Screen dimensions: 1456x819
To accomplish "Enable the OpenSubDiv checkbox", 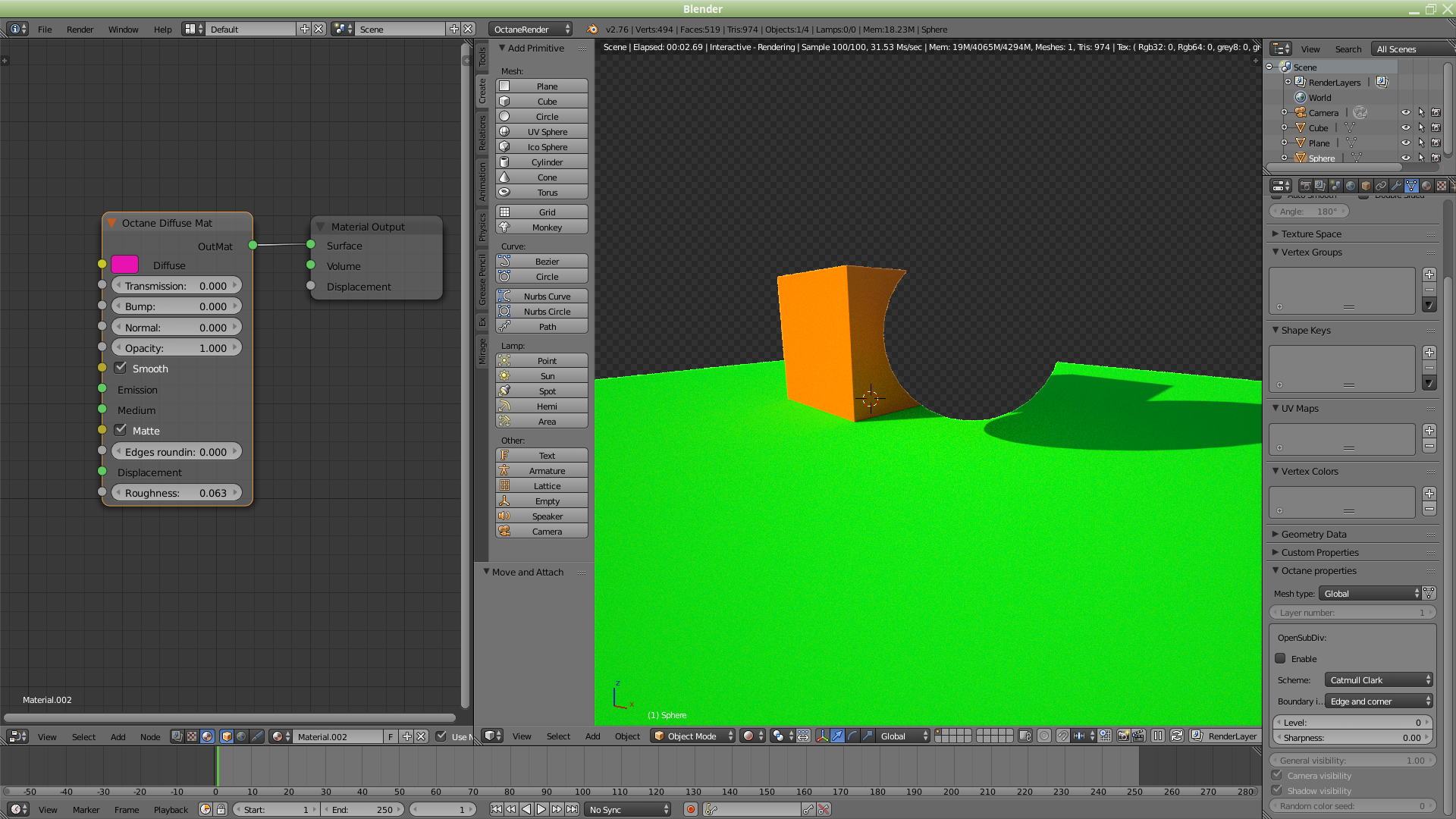I will coord(1281,659).
